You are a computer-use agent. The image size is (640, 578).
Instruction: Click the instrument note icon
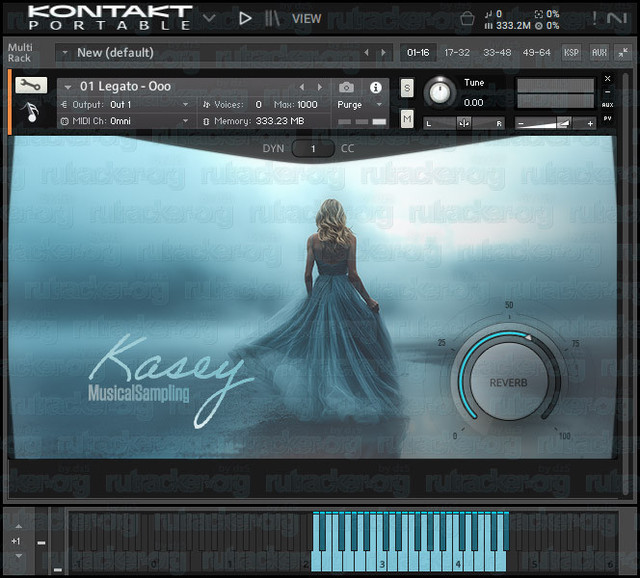(31, 111)
